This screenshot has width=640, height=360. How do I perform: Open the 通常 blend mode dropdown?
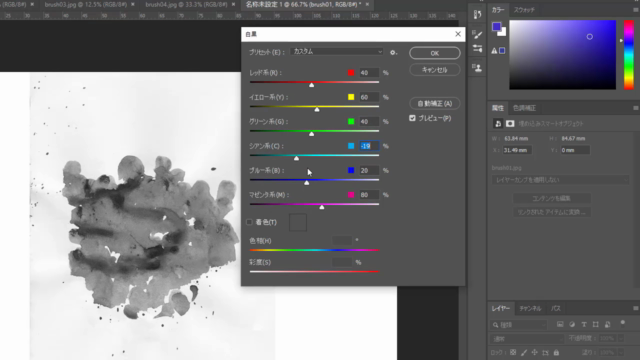click(527, 339)
